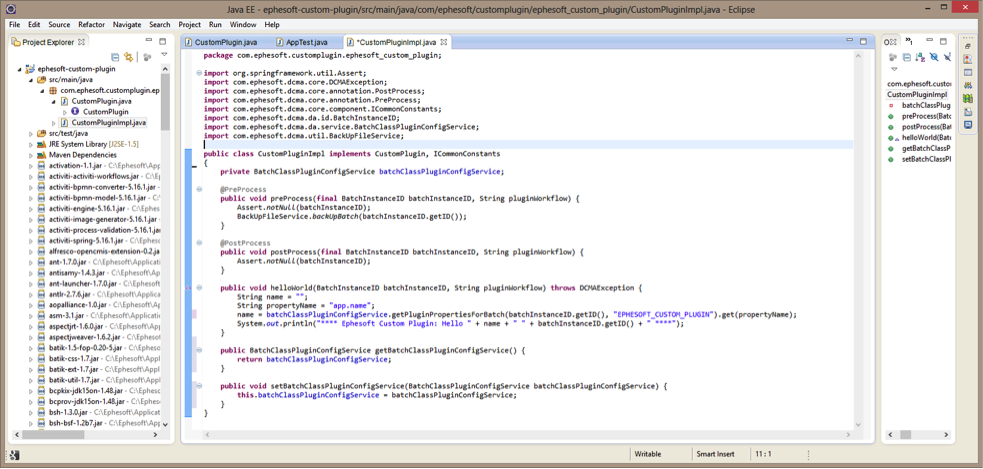Toggle folding of getBatchClassPluginConfigService method
Image resolution: width=983 pixels, height=469 pixels.
point(199,350)
